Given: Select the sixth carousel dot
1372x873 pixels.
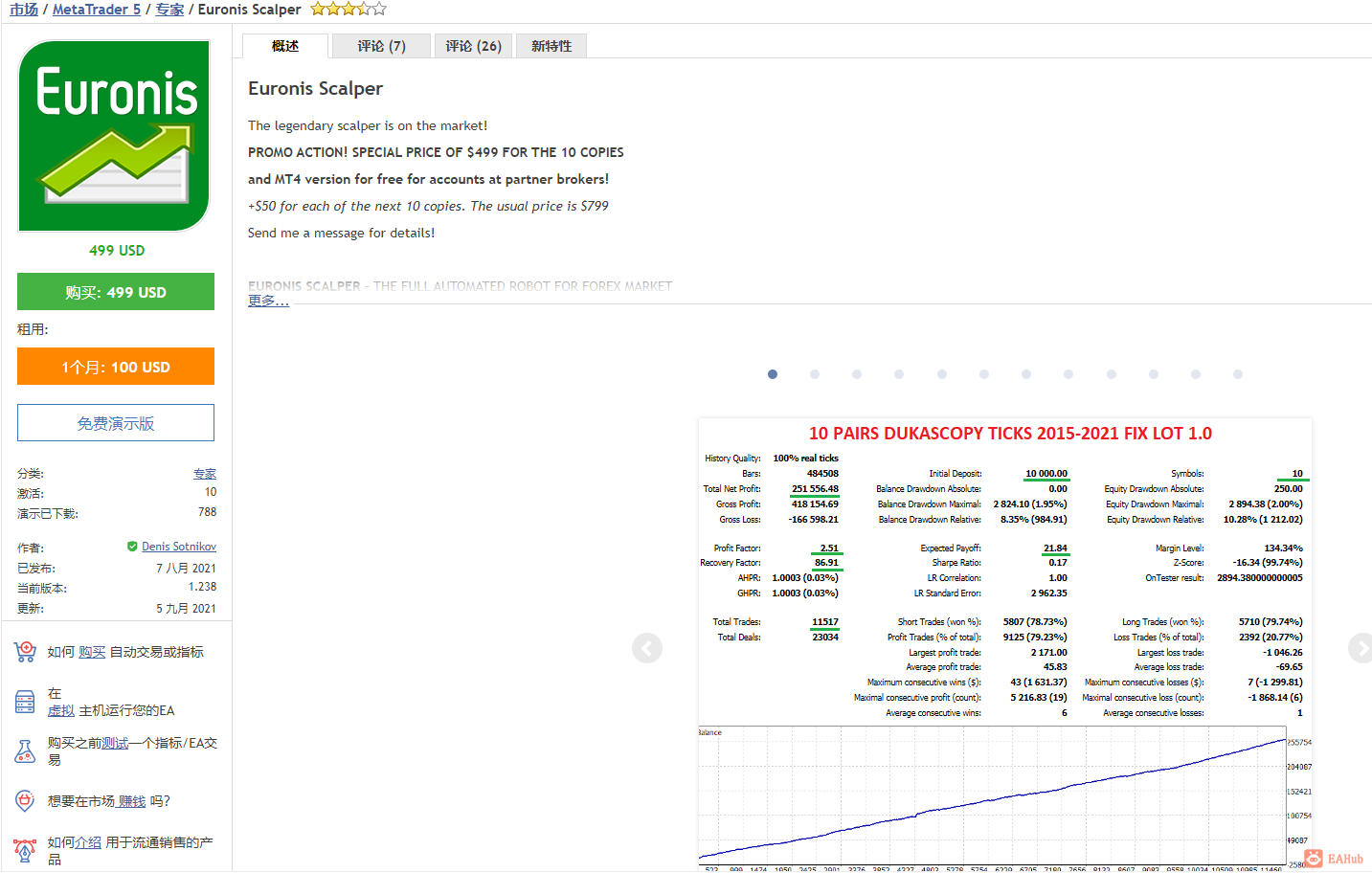Looking at the screenshot, I should [984, 374].
